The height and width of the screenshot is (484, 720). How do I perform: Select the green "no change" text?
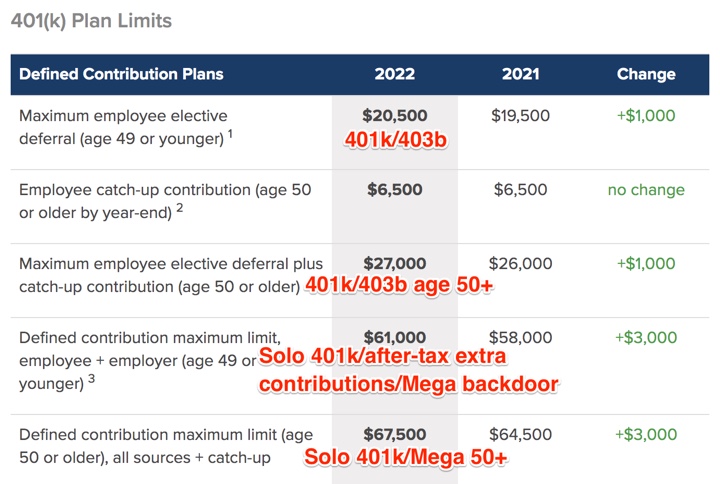646,190
